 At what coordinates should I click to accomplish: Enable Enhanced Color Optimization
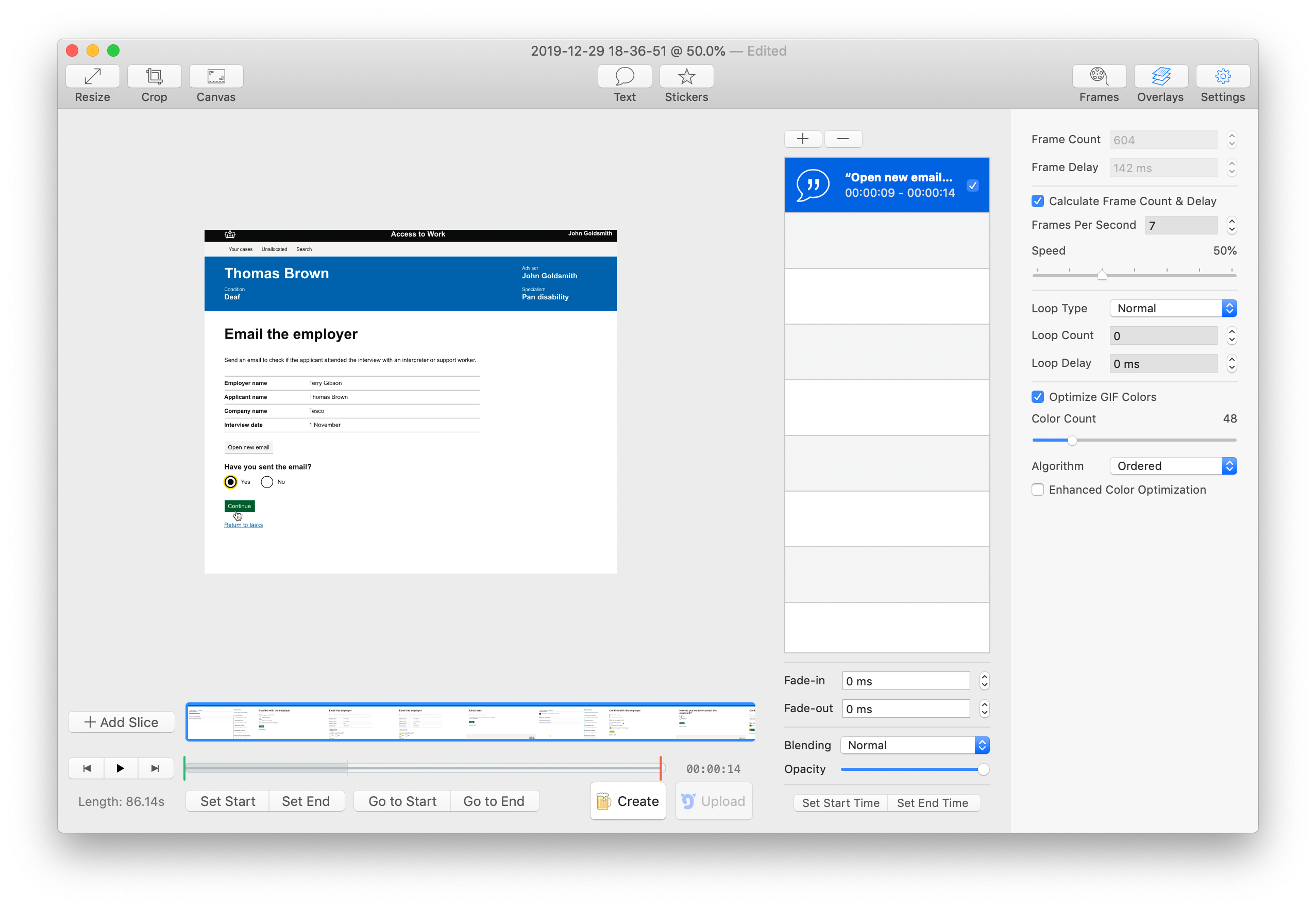(1038, 489)
